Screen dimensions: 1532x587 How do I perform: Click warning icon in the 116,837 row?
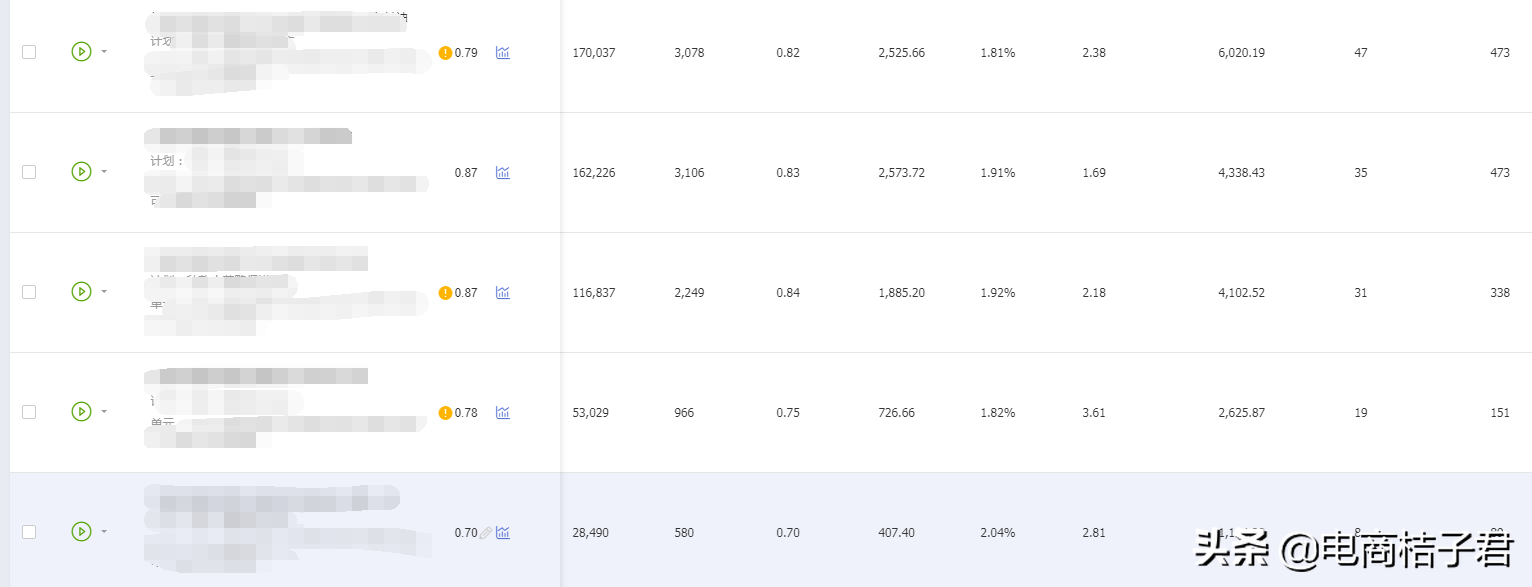click(445, 293)
